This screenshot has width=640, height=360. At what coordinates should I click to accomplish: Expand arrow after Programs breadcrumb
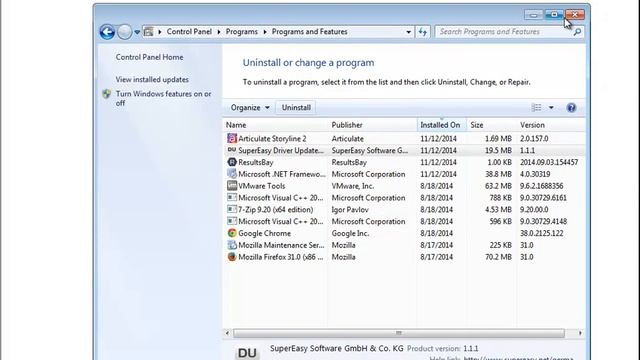[x=264, y=32]
